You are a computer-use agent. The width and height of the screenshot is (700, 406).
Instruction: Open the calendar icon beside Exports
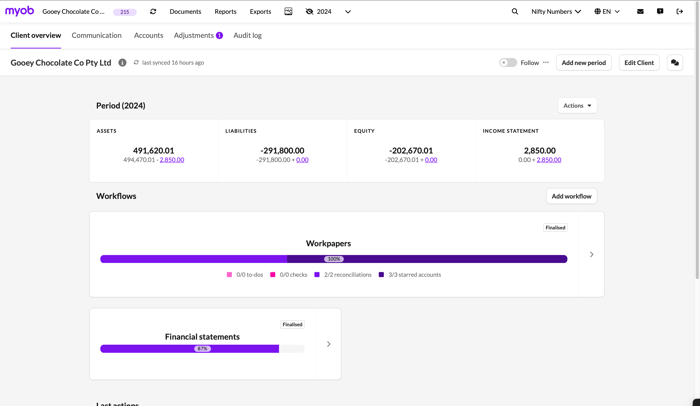click(288, 12)
